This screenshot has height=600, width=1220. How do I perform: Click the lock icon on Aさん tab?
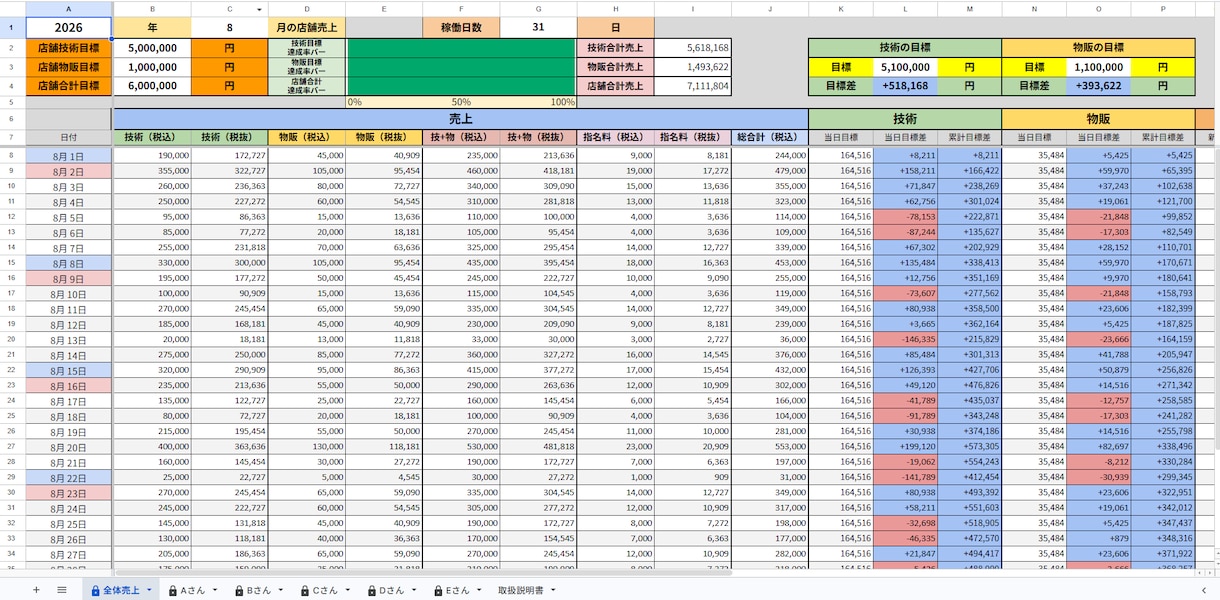pos(173,590)
